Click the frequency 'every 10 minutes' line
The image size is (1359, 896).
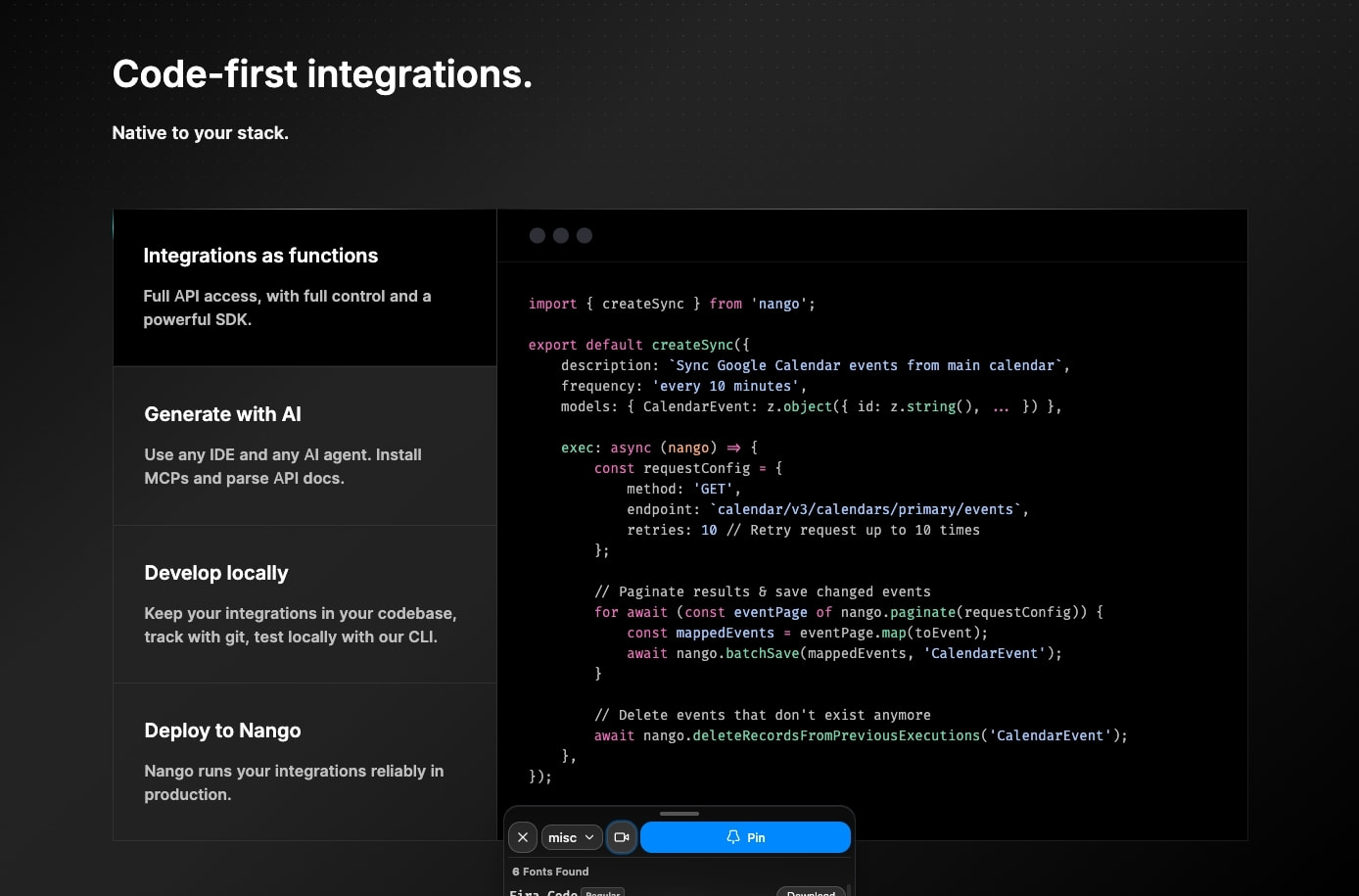pyautogui.click(x=683, y=386)
